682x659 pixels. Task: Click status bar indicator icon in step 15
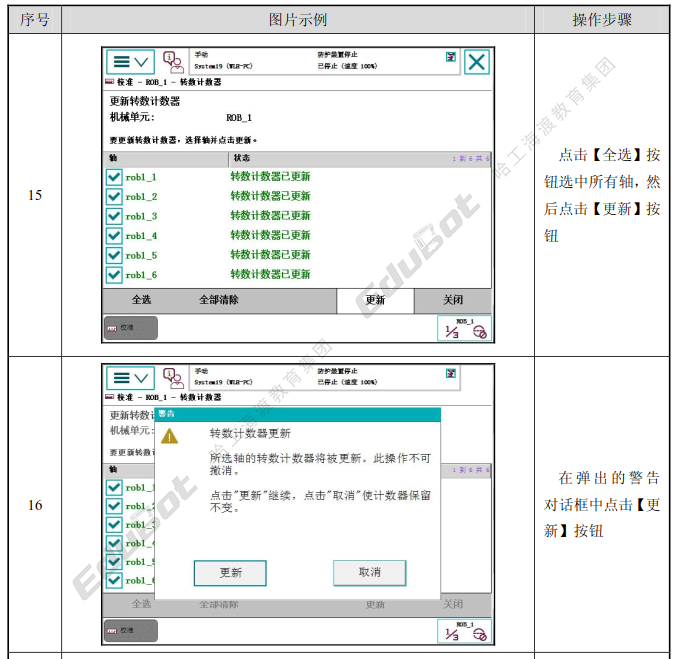click(x=451, y=57)
